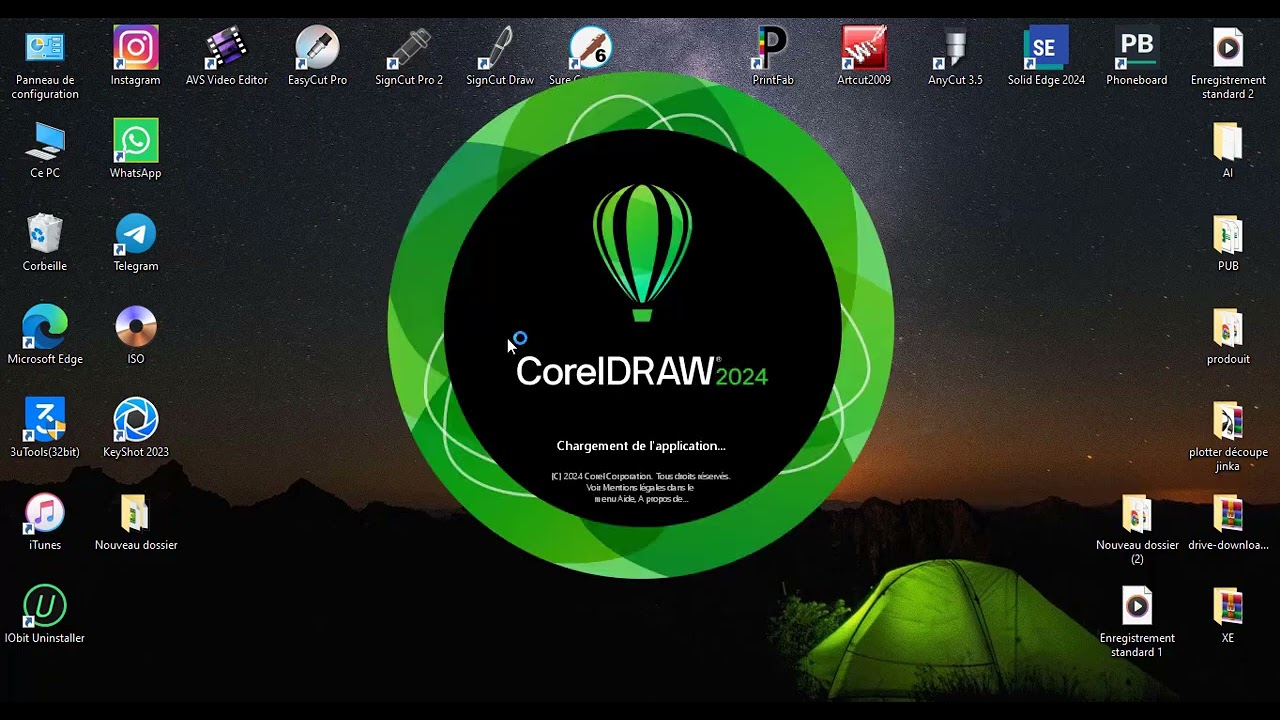Click the Corel Corporation copyright notice
The width and height of the screenshot is (1280, 720).
click(641, 487)
